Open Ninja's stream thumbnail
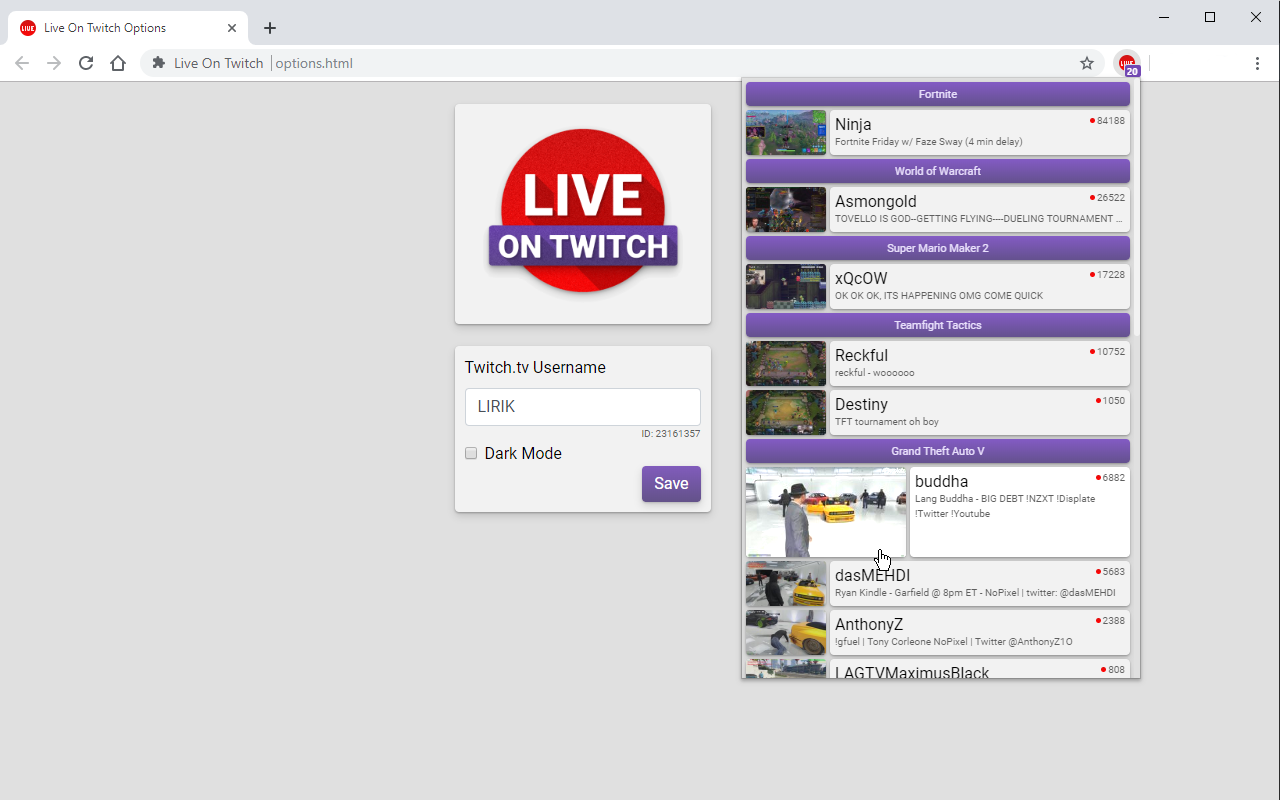Screen dimensions: 1280x800 pyautogui.click(x=786, y=133)
